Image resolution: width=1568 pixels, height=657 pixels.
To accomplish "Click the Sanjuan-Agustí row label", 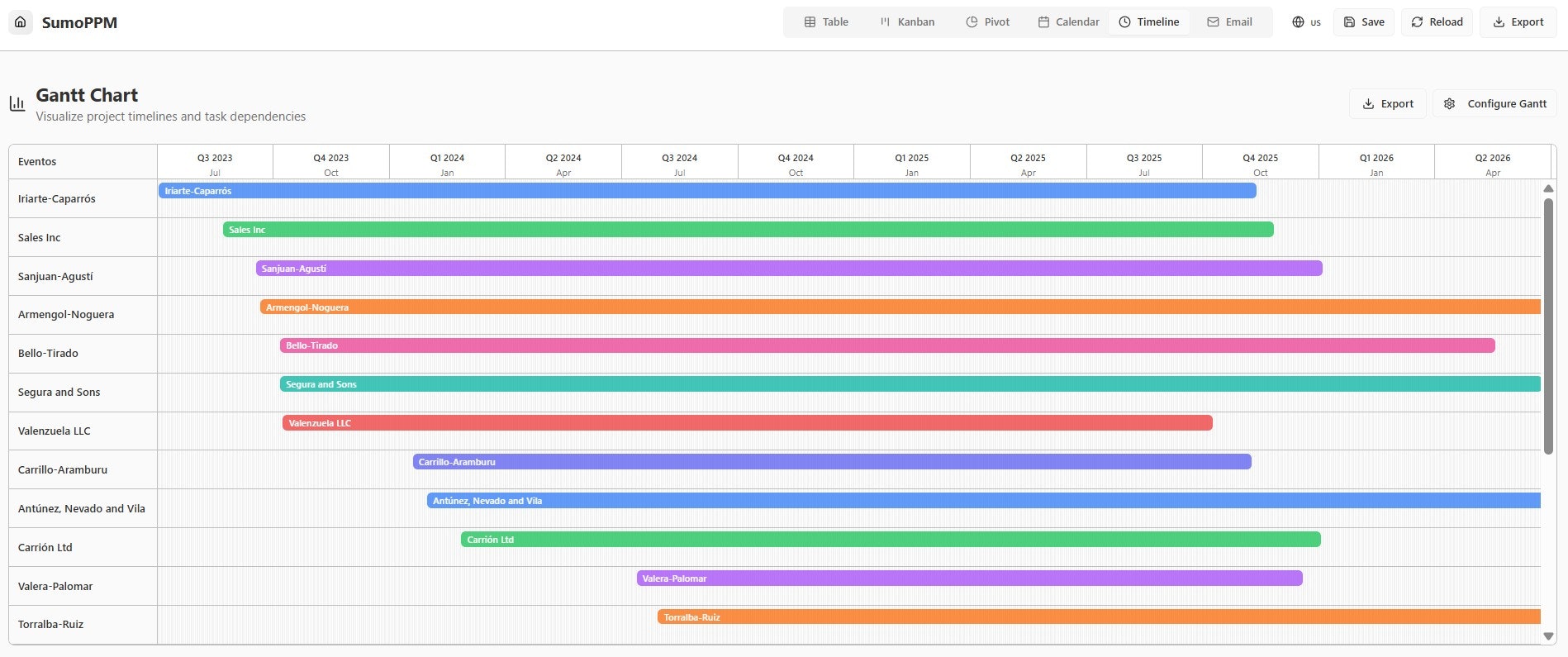I will pos(55,276).
